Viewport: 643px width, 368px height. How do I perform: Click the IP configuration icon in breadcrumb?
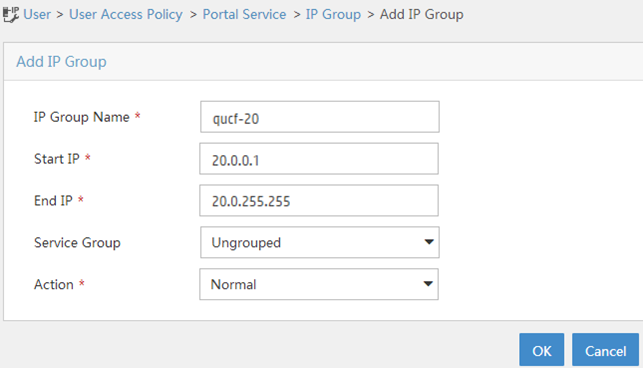pos(11,14)
